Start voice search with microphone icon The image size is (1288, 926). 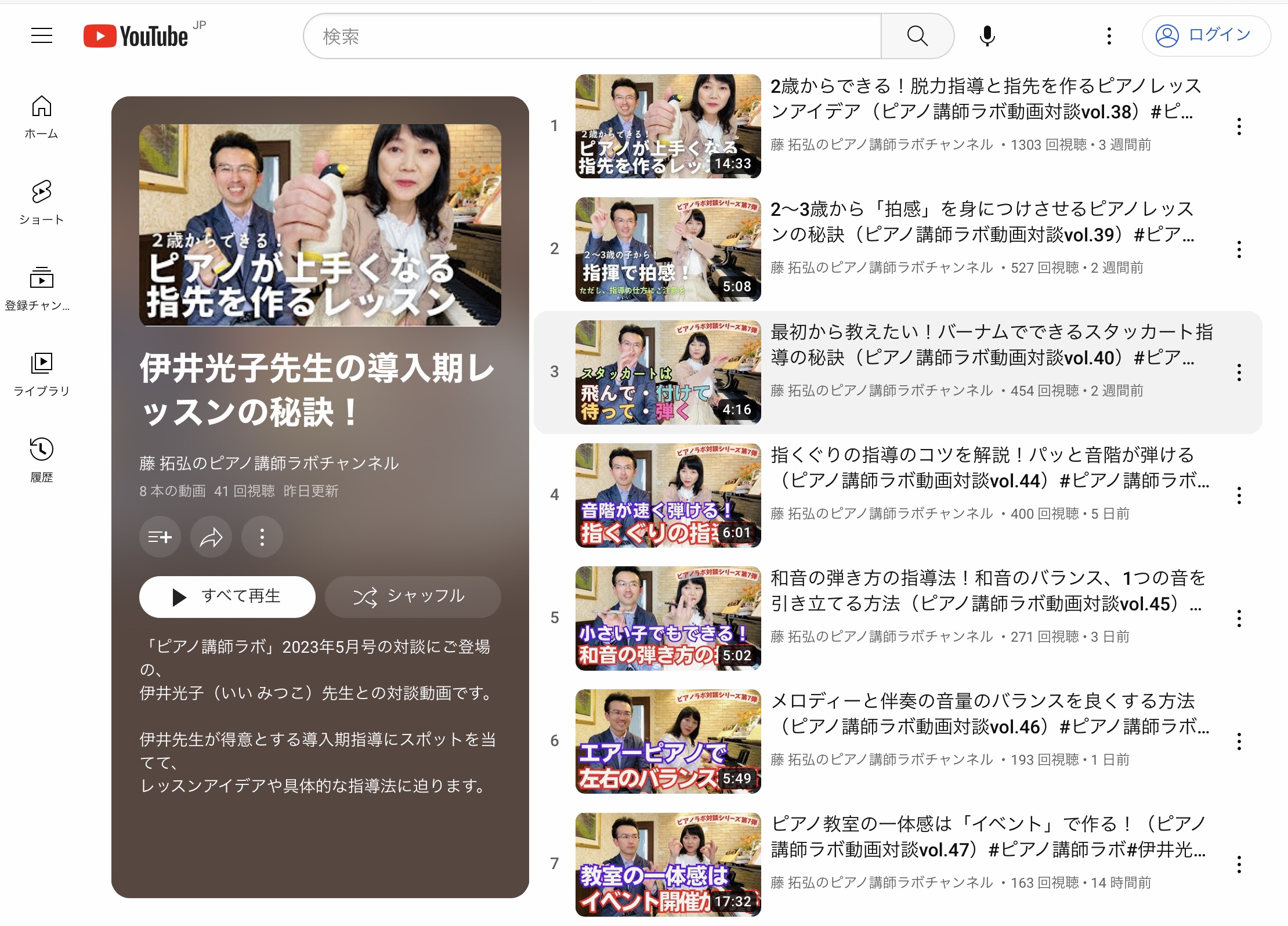click(x=987, y=36)
